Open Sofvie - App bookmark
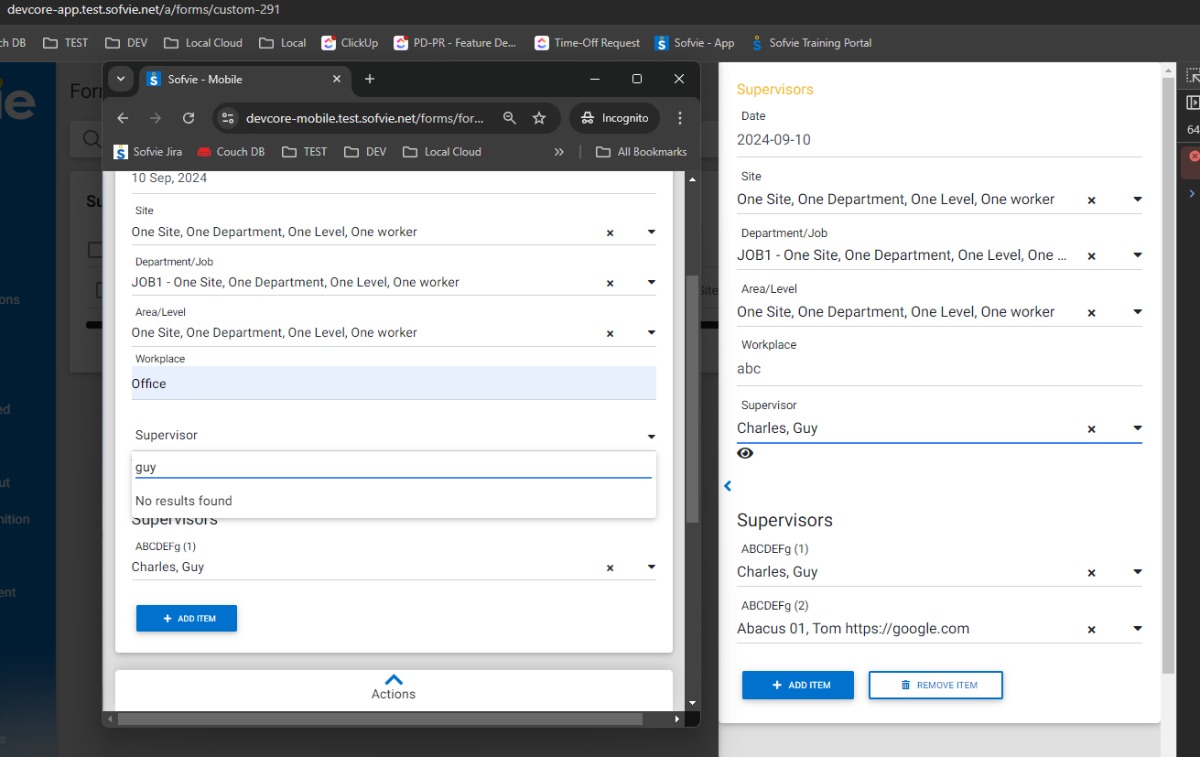The height and width of the screenshot is (757, 1200). click(695, 43)
